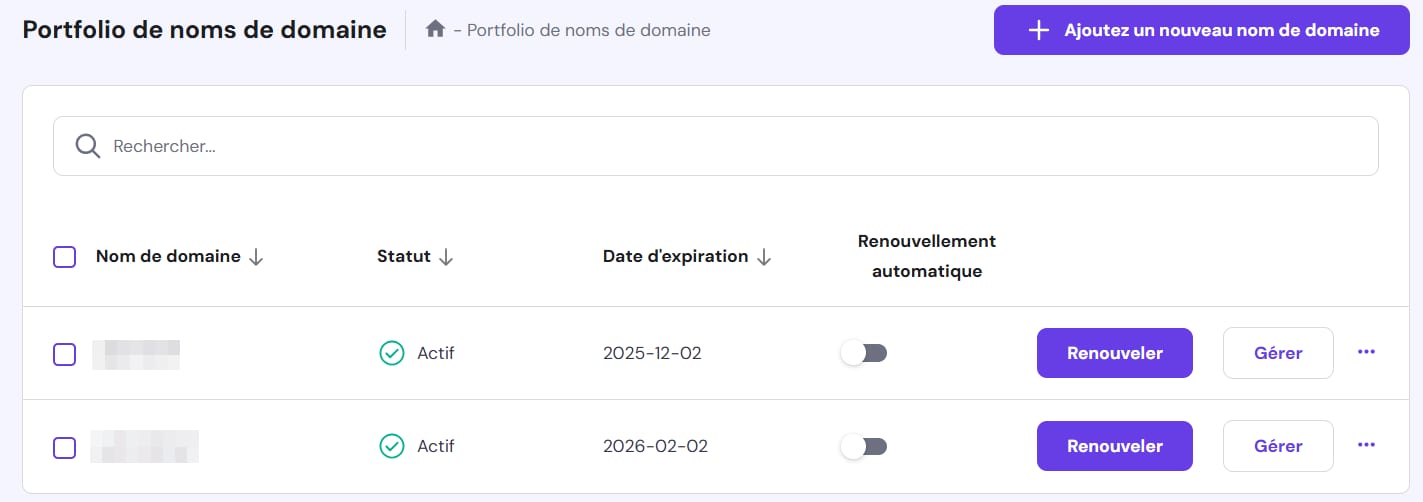Select checkbox for domain expiring 2025-12-02
The image size is (1423, 502).
point(64,354)
